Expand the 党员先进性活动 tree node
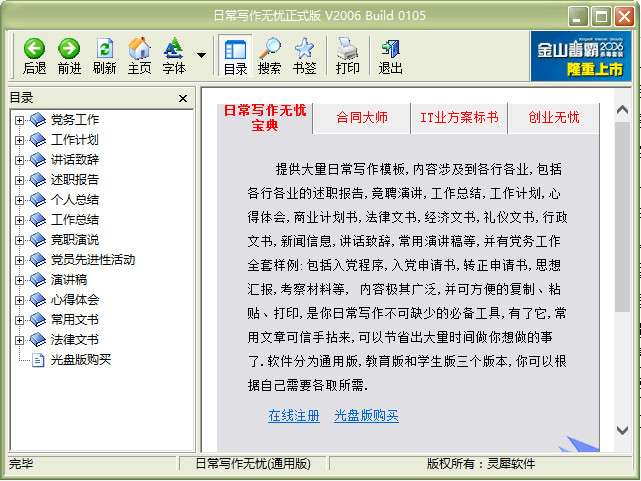The height and width of the screenshot is (481, 641). tap(19, 260)
